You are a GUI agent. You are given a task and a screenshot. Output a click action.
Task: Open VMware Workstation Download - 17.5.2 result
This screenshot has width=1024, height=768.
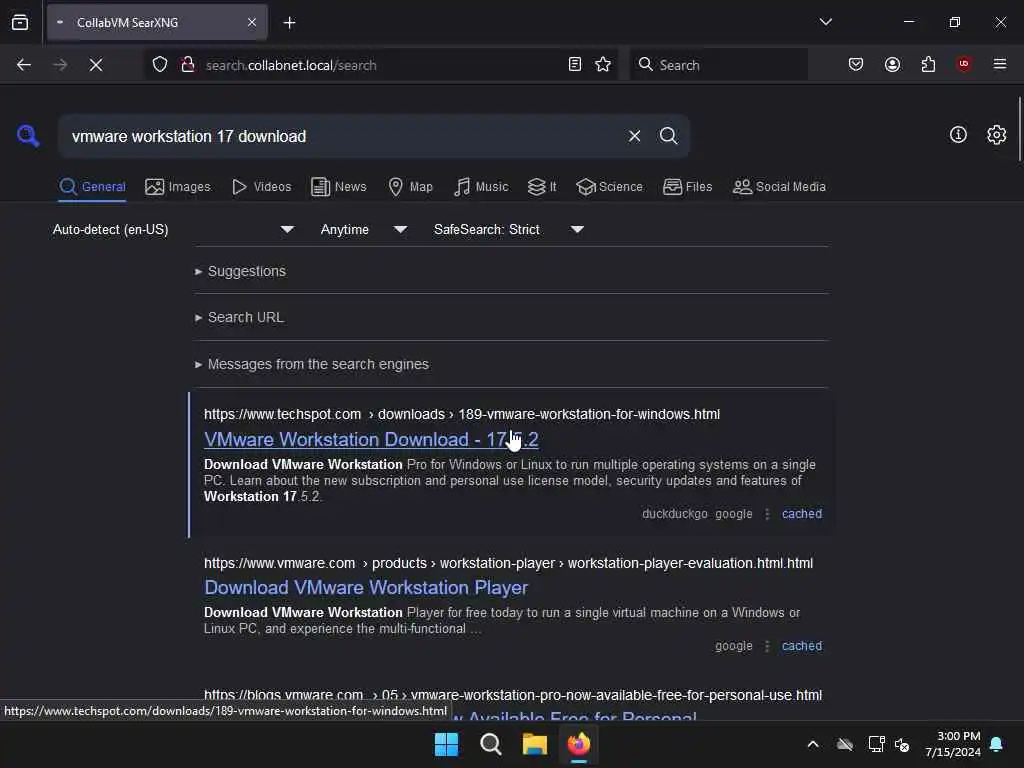coord(371,440)
